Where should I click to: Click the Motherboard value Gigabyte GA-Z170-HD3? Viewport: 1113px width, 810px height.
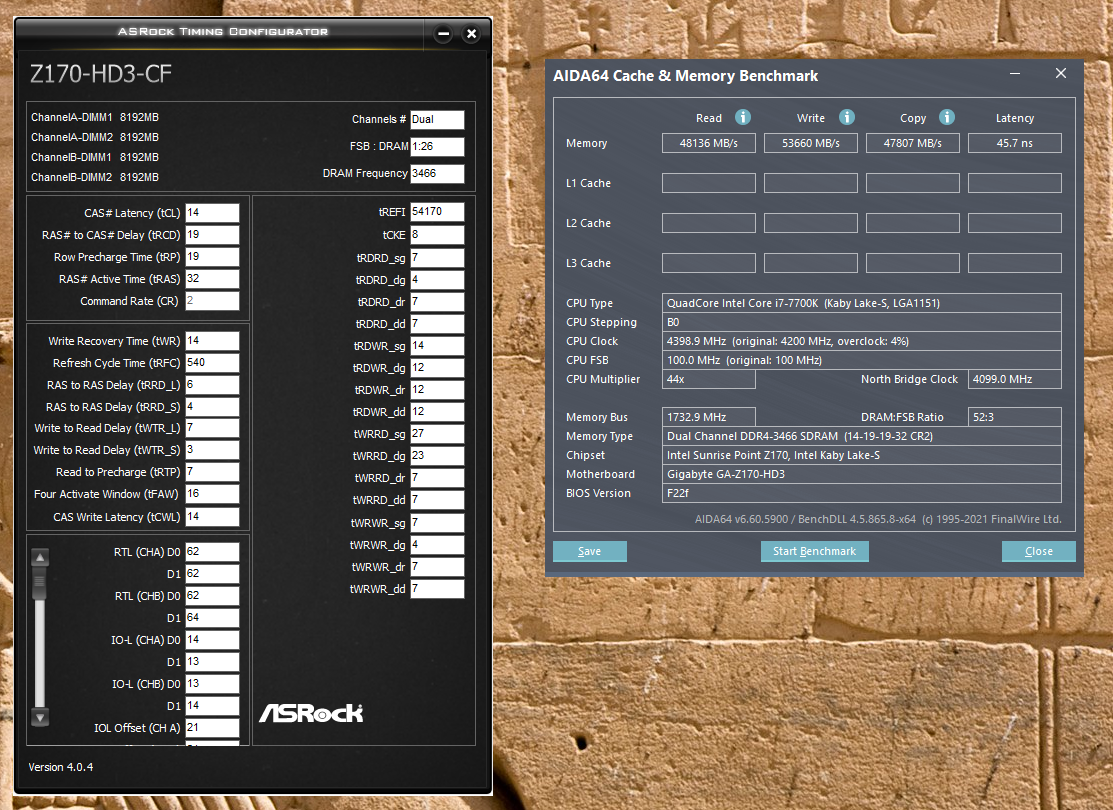pos(862,474)
